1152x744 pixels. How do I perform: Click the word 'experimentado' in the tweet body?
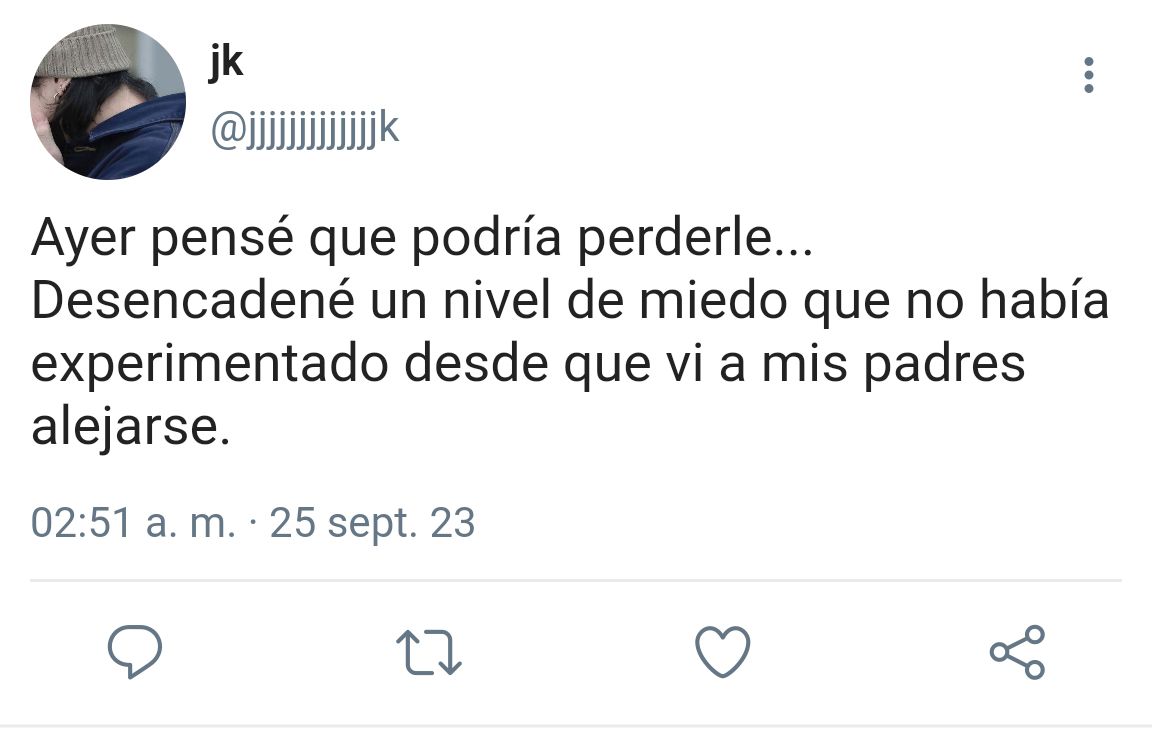(209, 365)
